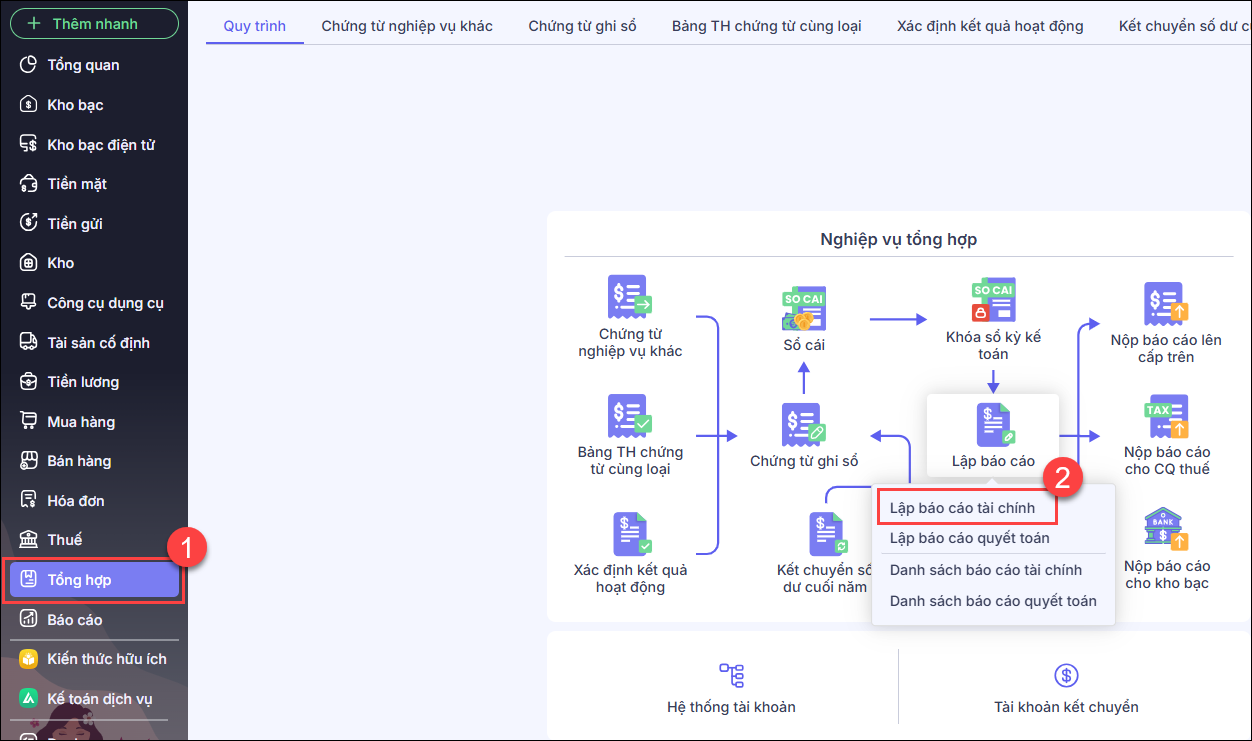Image resolution: width=1252 pixels, height=741 pixels.
Task: Click the Tài khoản kết chuyển icon
Action: pyautogui.click(x=1066, y=675)
